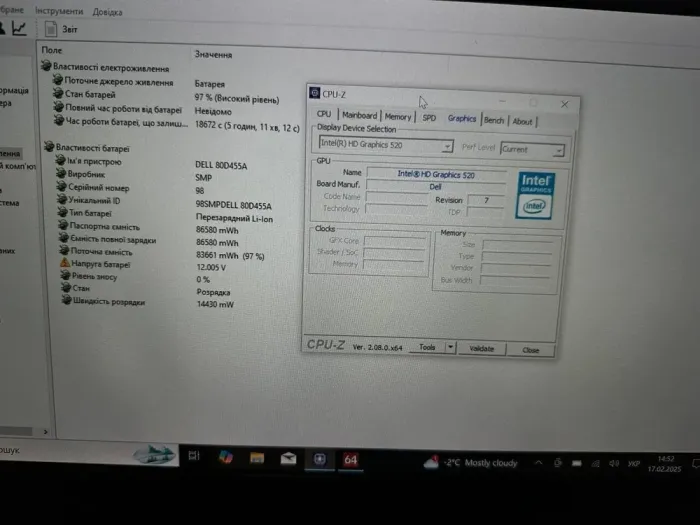The height and width of the screenshot is (525, 700).
Task: Open the Mail app on taskbar
Action: coord(288,458)
